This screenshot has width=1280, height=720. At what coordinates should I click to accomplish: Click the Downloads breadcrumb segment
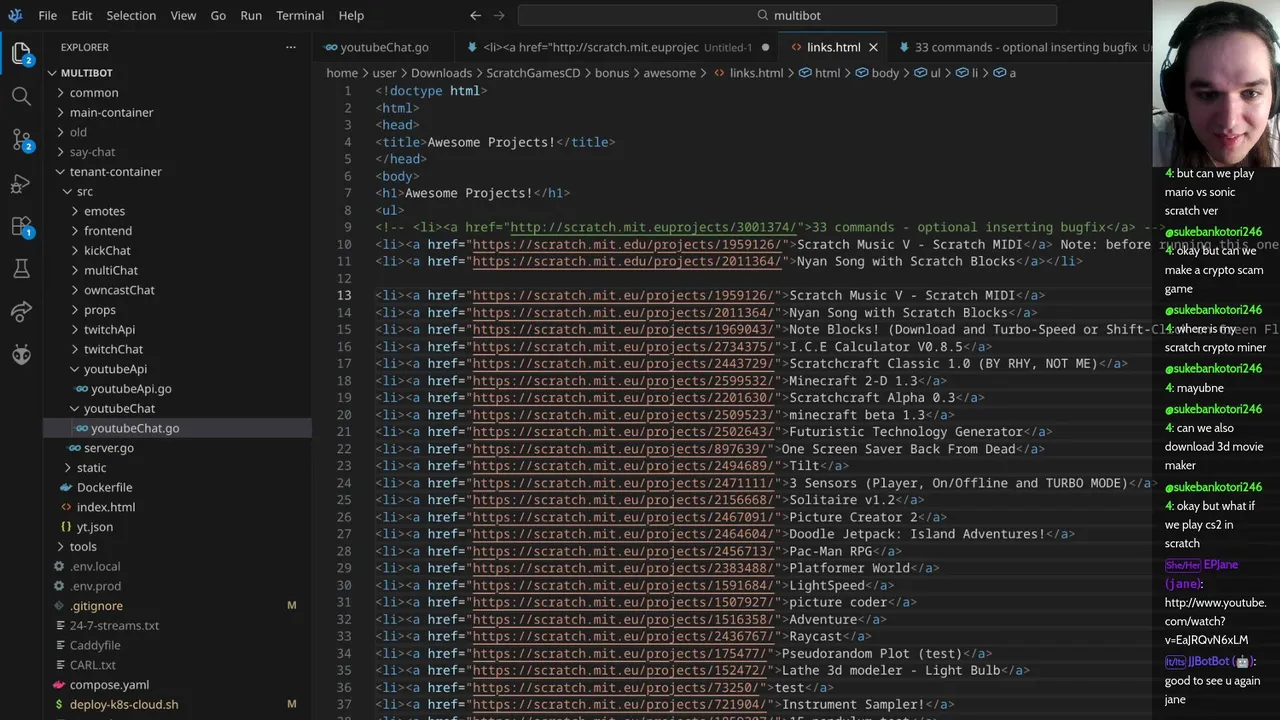pos(441,73)
